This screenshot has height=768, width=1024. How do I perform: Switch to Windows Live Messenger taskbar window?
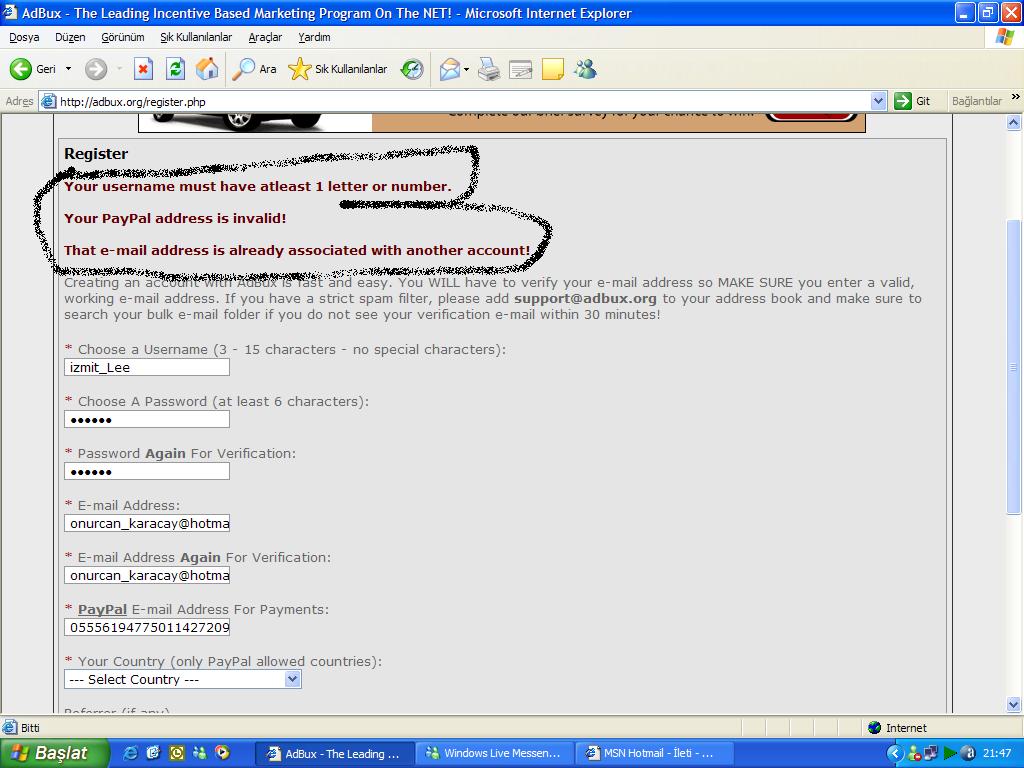pos(494,754)
